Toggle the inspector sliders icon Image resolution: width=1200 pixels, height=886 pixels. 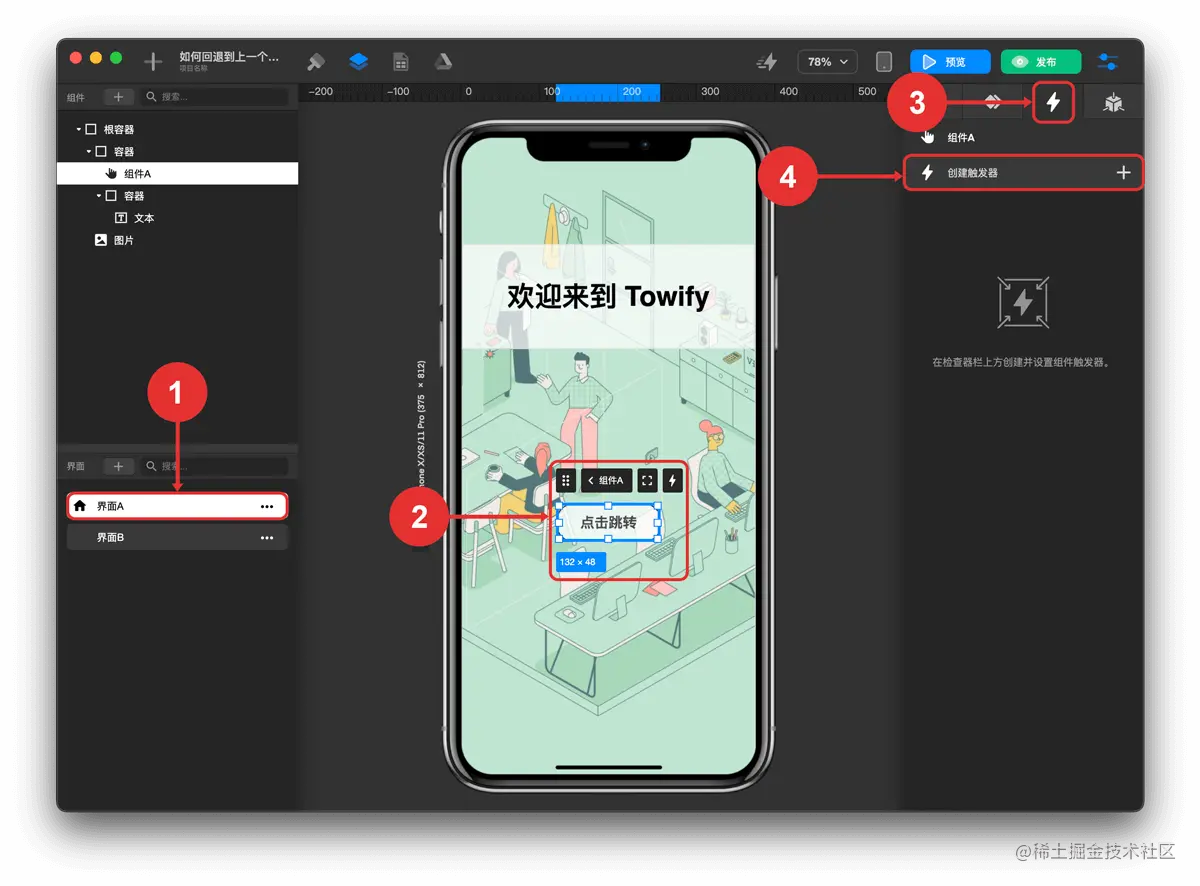[x=1107, y=62]
